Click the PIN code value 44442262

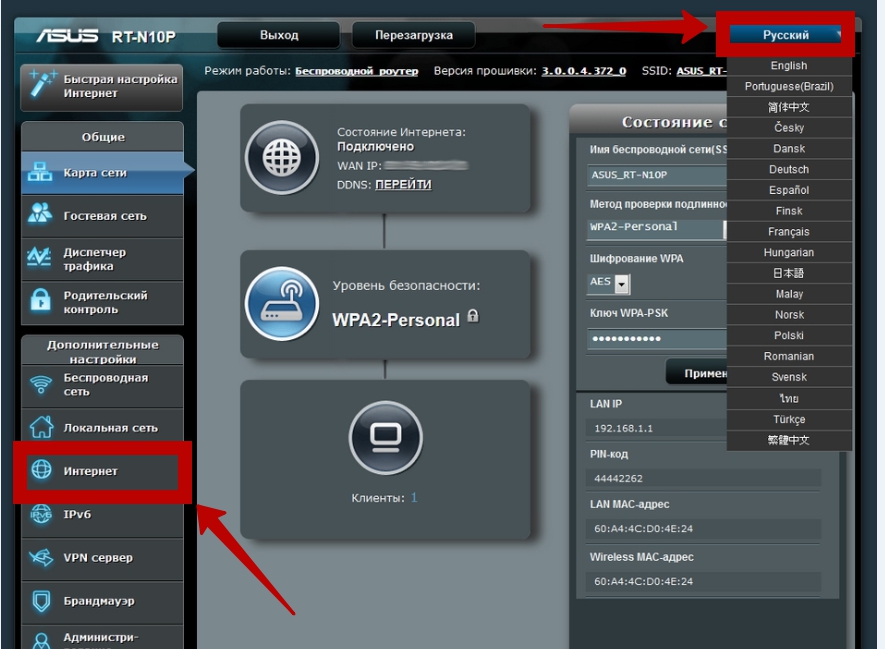(x=618, y=479)
